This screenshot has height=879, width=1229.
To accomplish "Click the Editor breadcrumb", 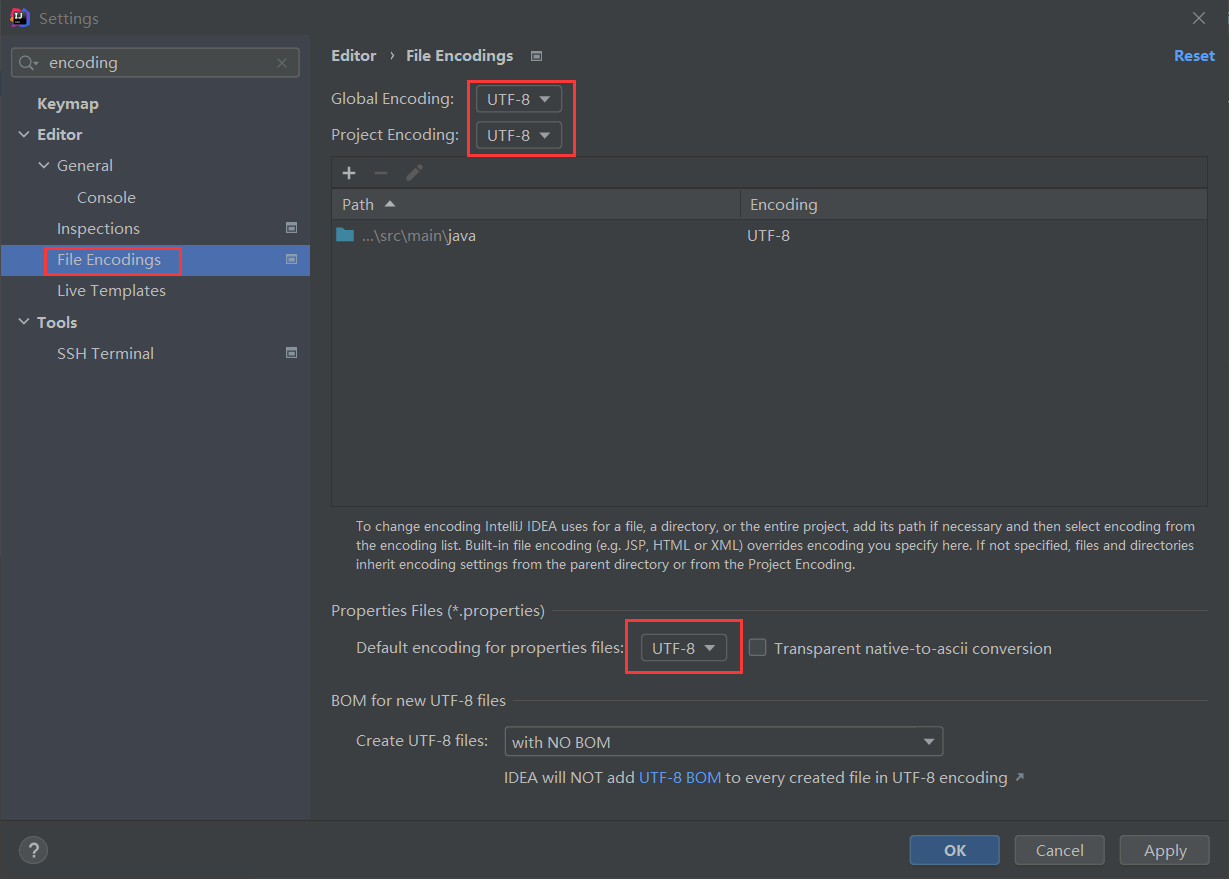I will coord(354,56).
